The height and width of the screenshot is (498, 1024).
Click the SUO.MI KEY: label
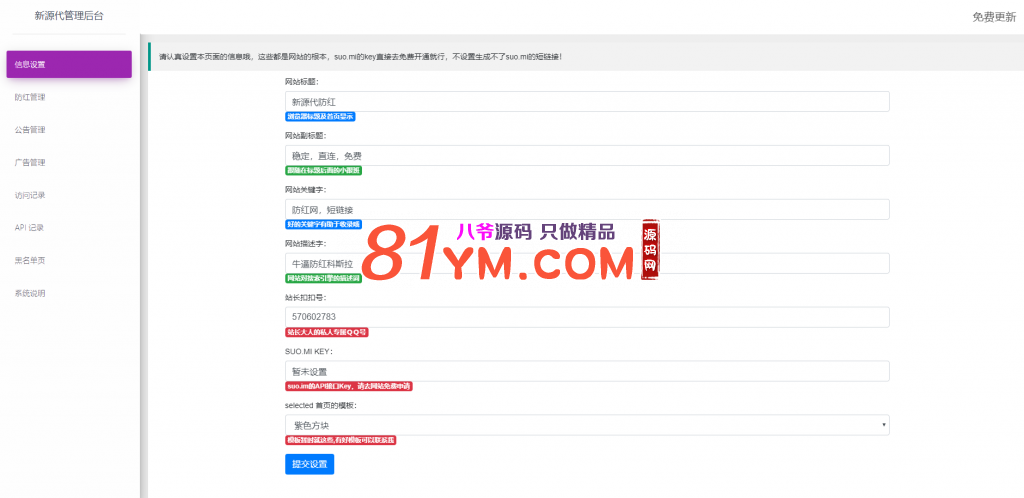coord(309,351)
